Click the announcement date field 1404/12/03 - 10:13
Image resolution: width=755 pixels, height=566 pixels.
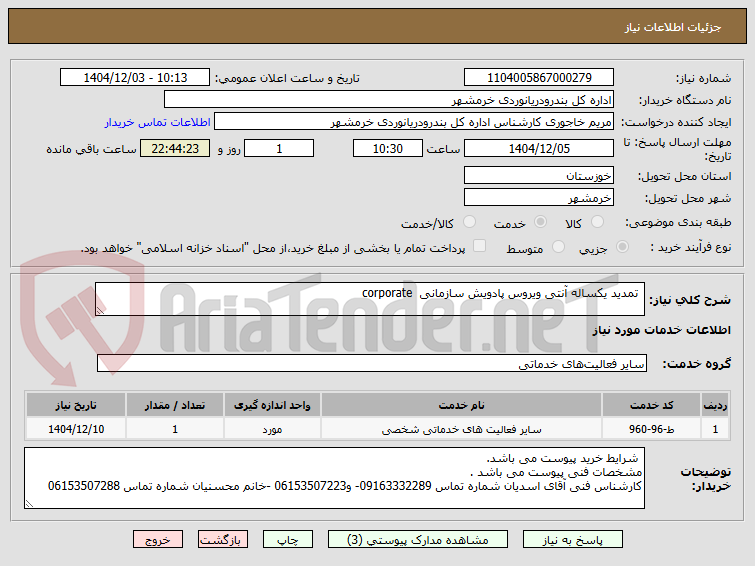click(x=135, y=78)
